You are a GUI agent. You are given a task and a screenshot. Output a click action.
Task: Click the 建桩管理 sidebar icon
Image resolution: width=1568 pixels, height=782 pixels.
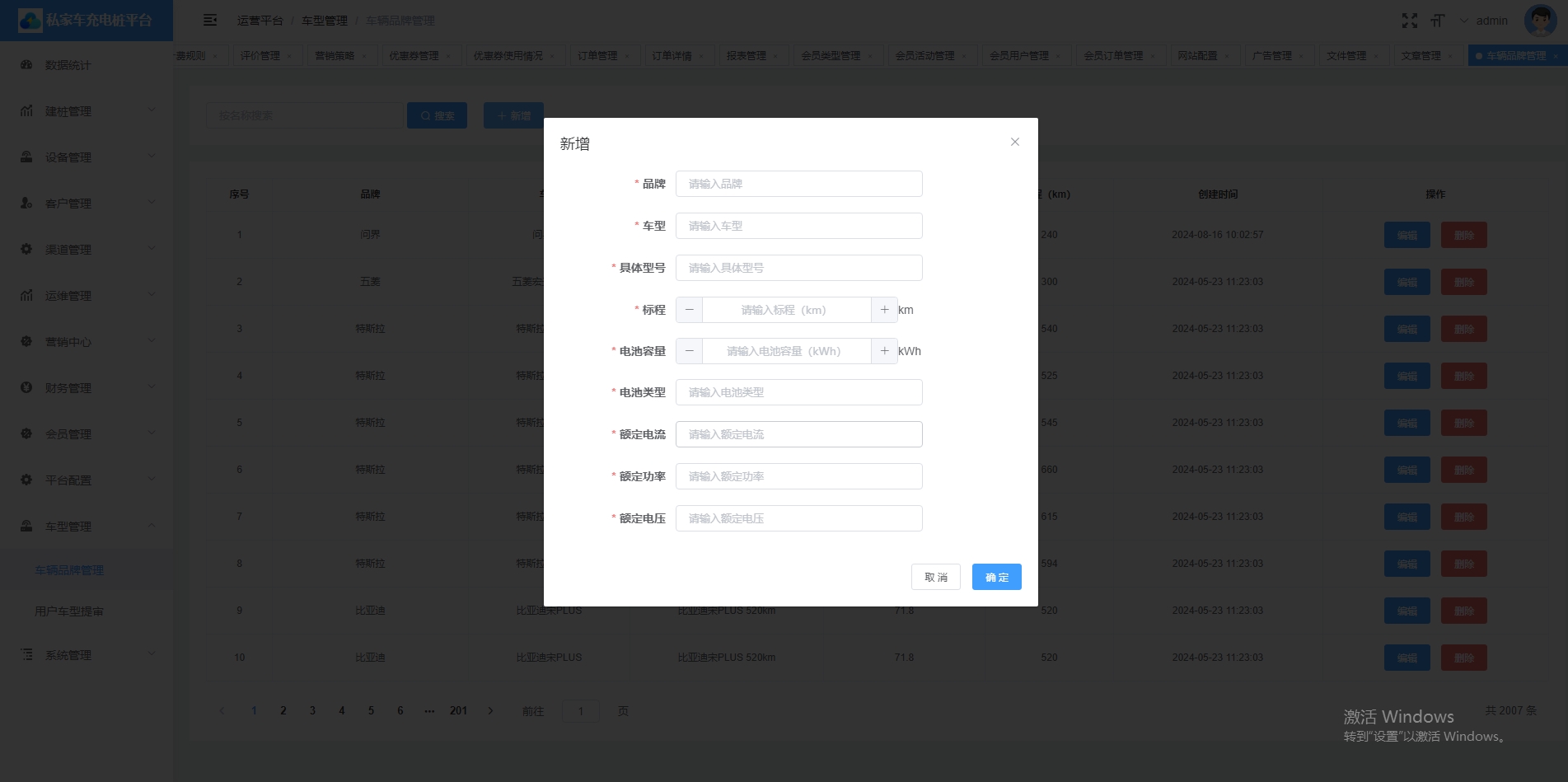(26, 110)
